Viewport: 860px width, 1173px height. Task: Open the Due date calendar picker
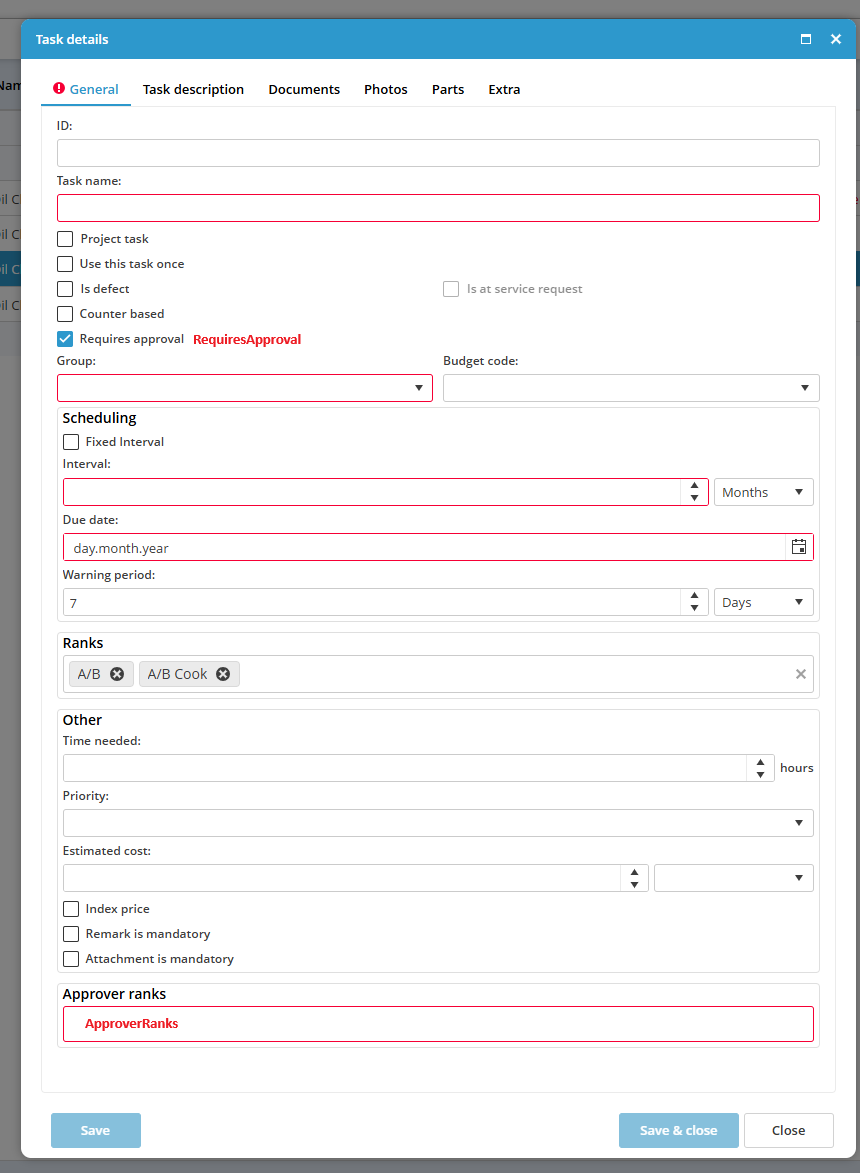point(799,547)
